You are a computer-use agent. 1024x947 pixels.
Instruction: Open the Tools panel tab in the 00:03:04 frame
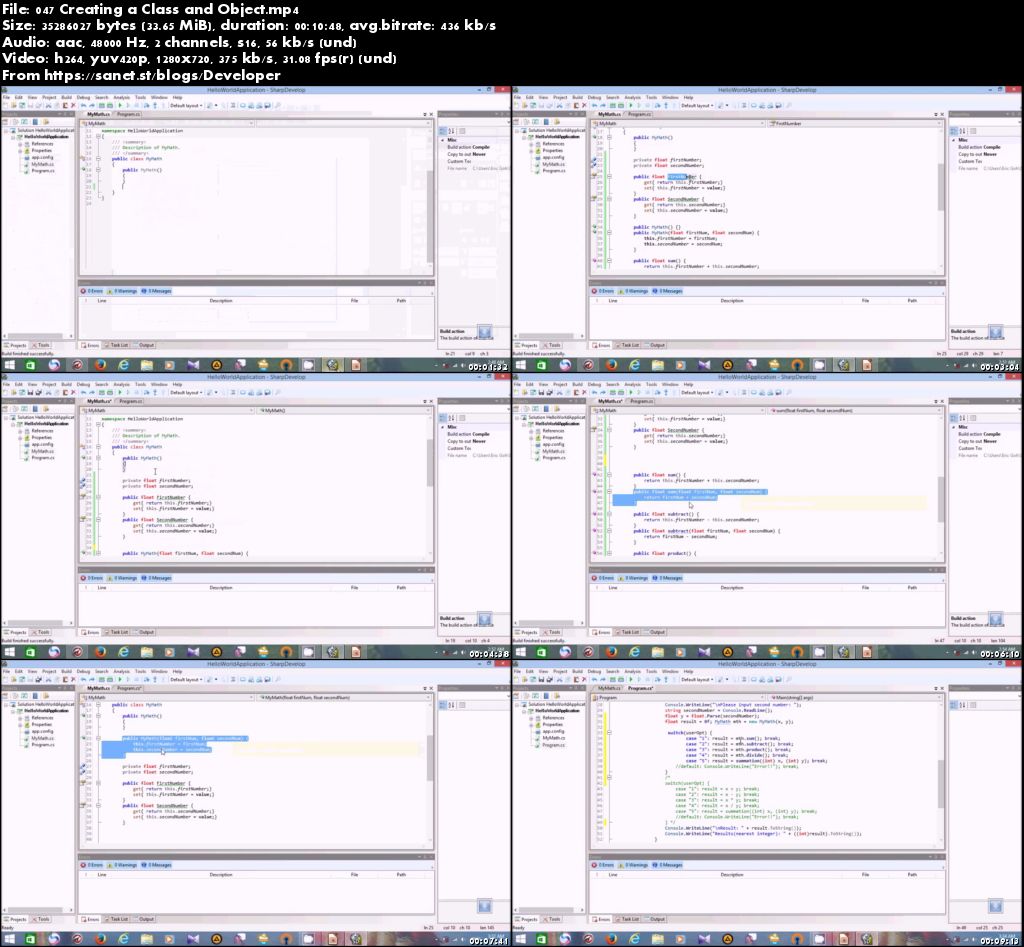552,345
